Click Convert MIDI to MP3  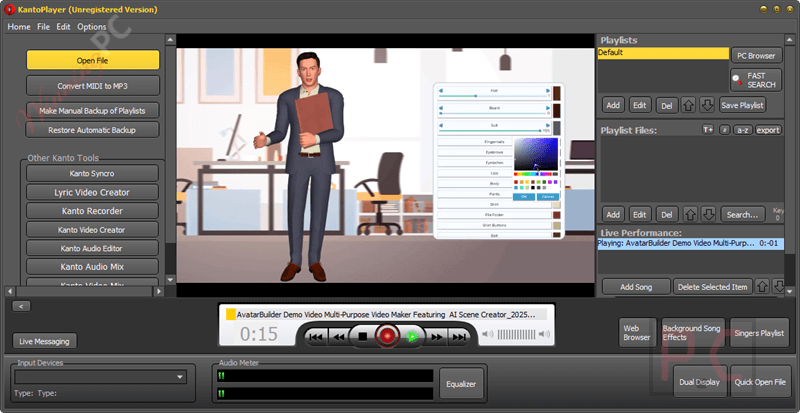click(x=92, y=86)
